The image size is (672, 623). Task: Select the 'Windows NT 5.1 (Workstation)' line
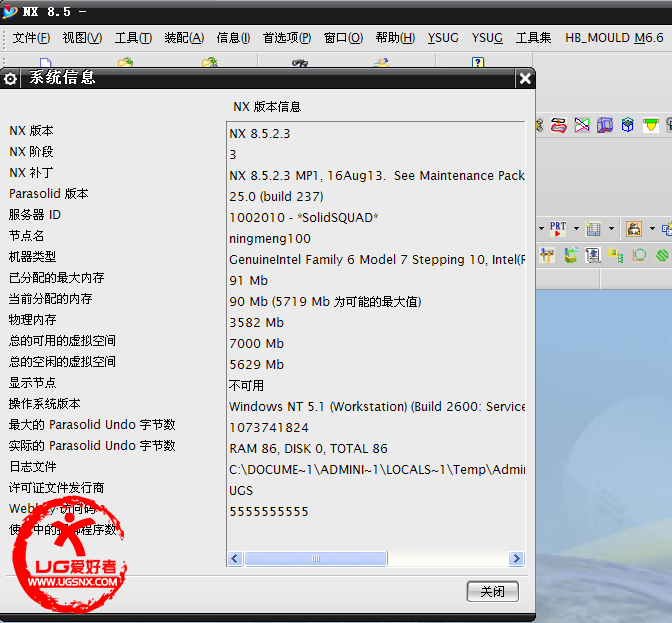tap(376, 407)
